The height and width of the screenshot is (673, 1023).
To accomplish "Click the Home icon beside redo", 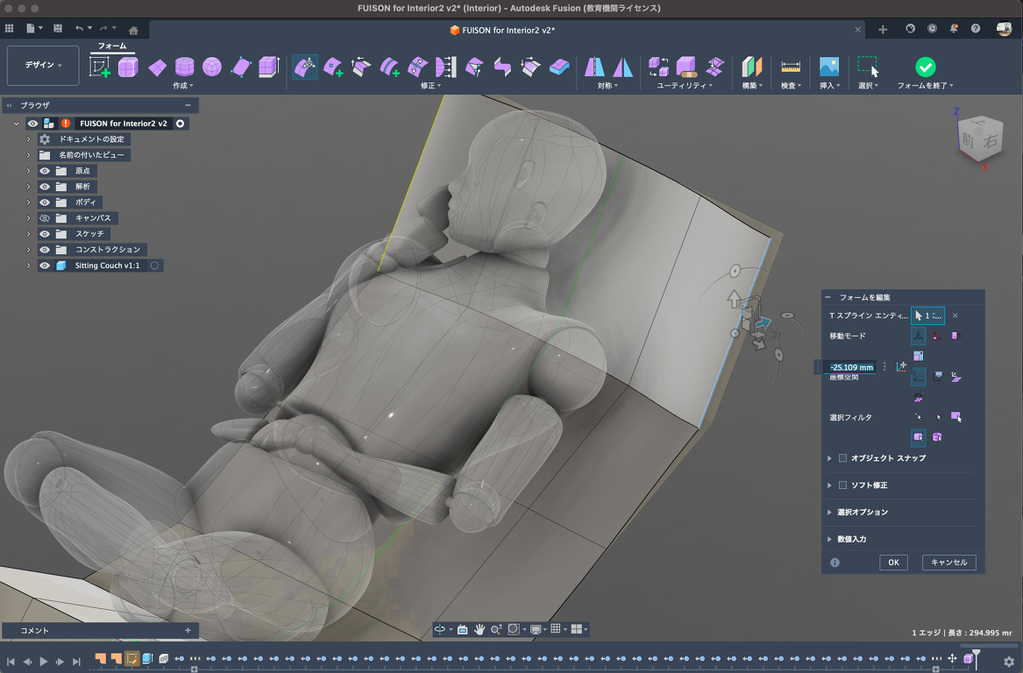I will [x=133, y=29].
